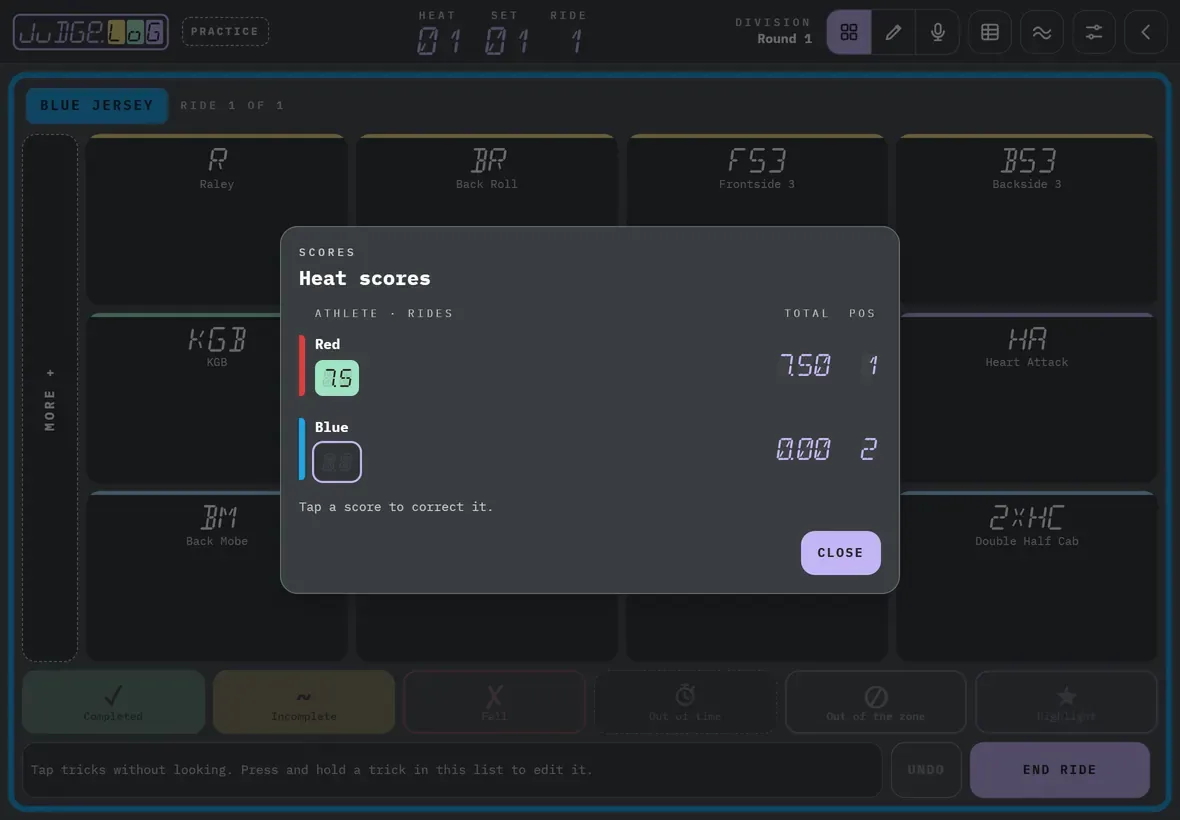1180x820 pixels.
Task: Click the trick list input area
Action: coord(452,770)
